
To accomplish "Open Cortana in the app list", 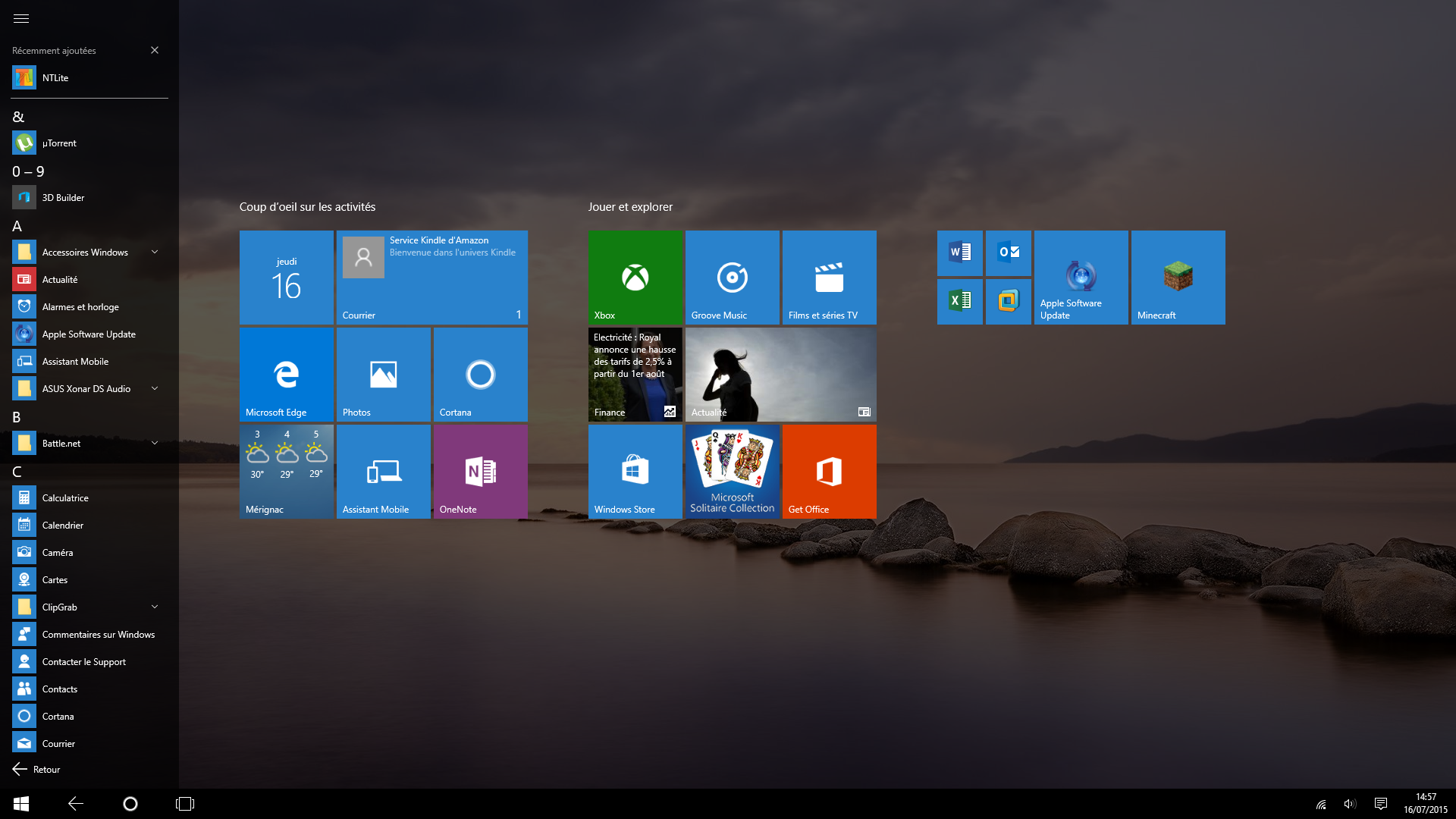I will pos(89,716).
